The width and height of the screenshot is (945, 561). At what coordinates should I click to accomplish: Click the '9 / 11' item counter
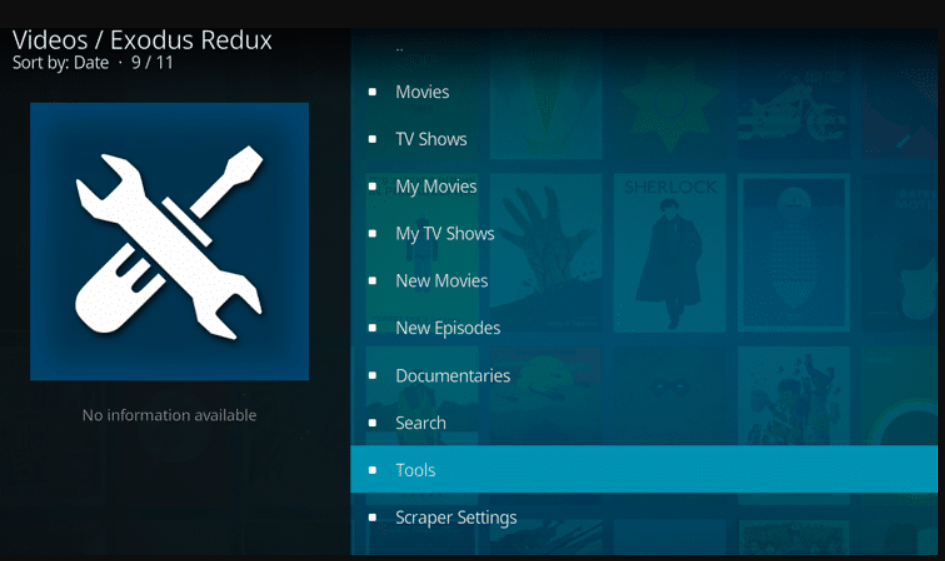click(x=152, y=63)
